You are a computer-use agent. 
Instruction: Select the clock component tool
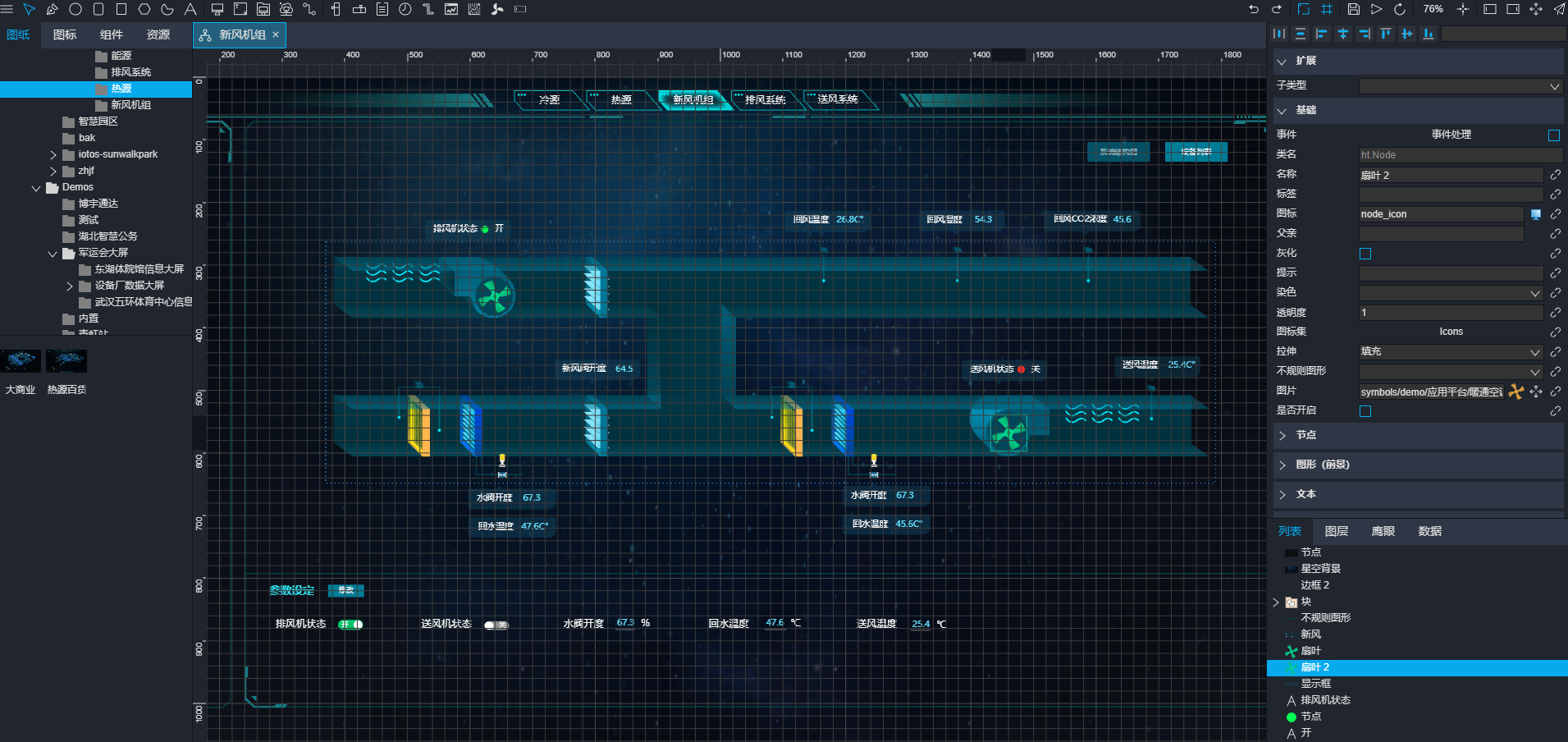405,9
